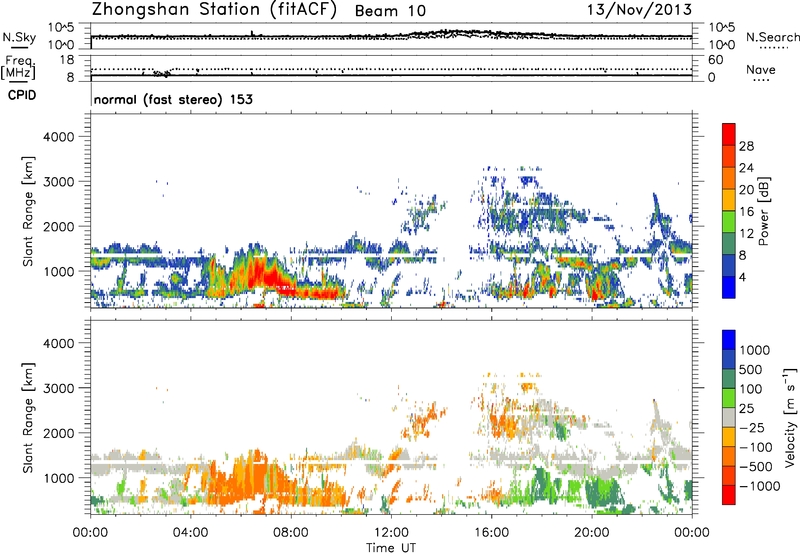Viewport: 800px width, 554px height.
Task: Select the right 10^0 noise axis tick
Action: point(721,45)
